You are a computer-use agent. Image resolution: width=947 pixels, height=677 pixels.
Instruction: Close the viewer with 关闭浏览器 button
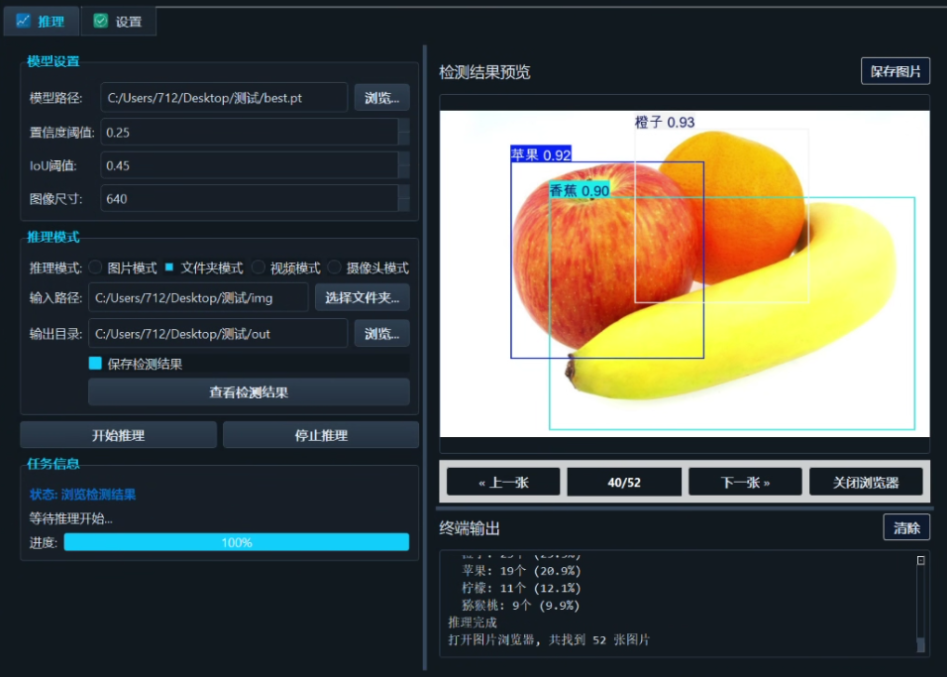(866, 483)
